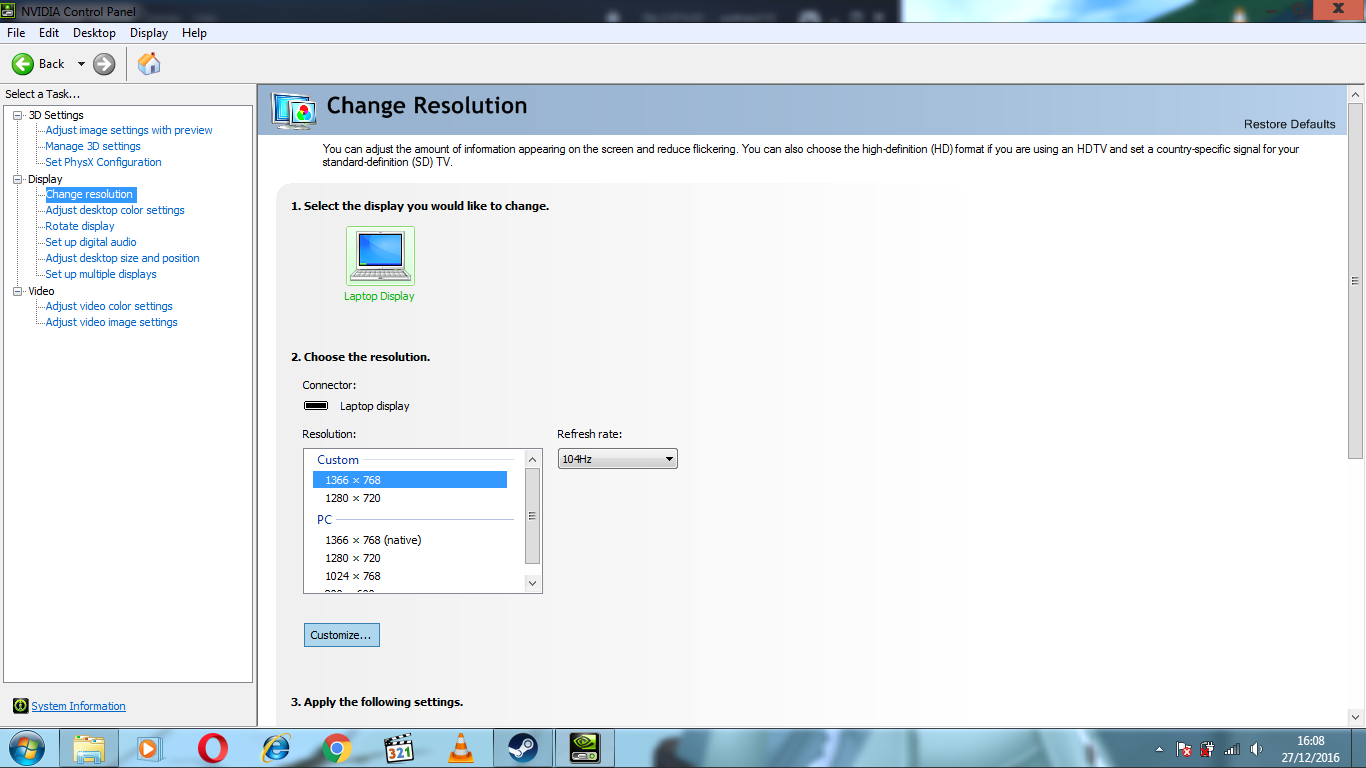This screenshot has width=1366, height=768.
Task: Open the Refresh rate dropdown showing 104Hz
Action: tap(617, 459)
